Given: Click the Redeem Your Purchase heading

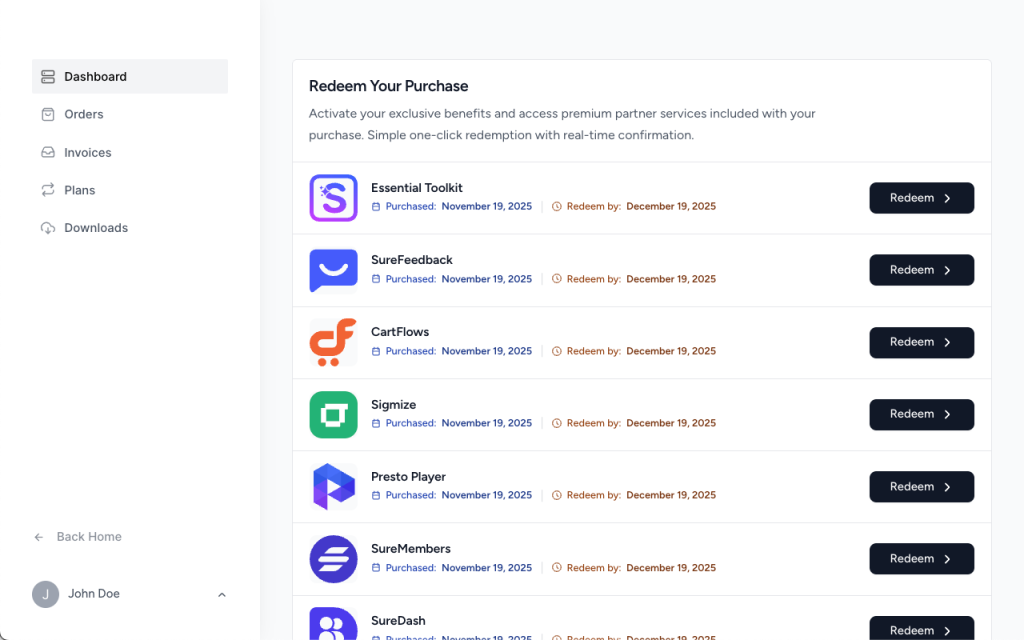Looking at the screenshot, I should click(389, 86).
